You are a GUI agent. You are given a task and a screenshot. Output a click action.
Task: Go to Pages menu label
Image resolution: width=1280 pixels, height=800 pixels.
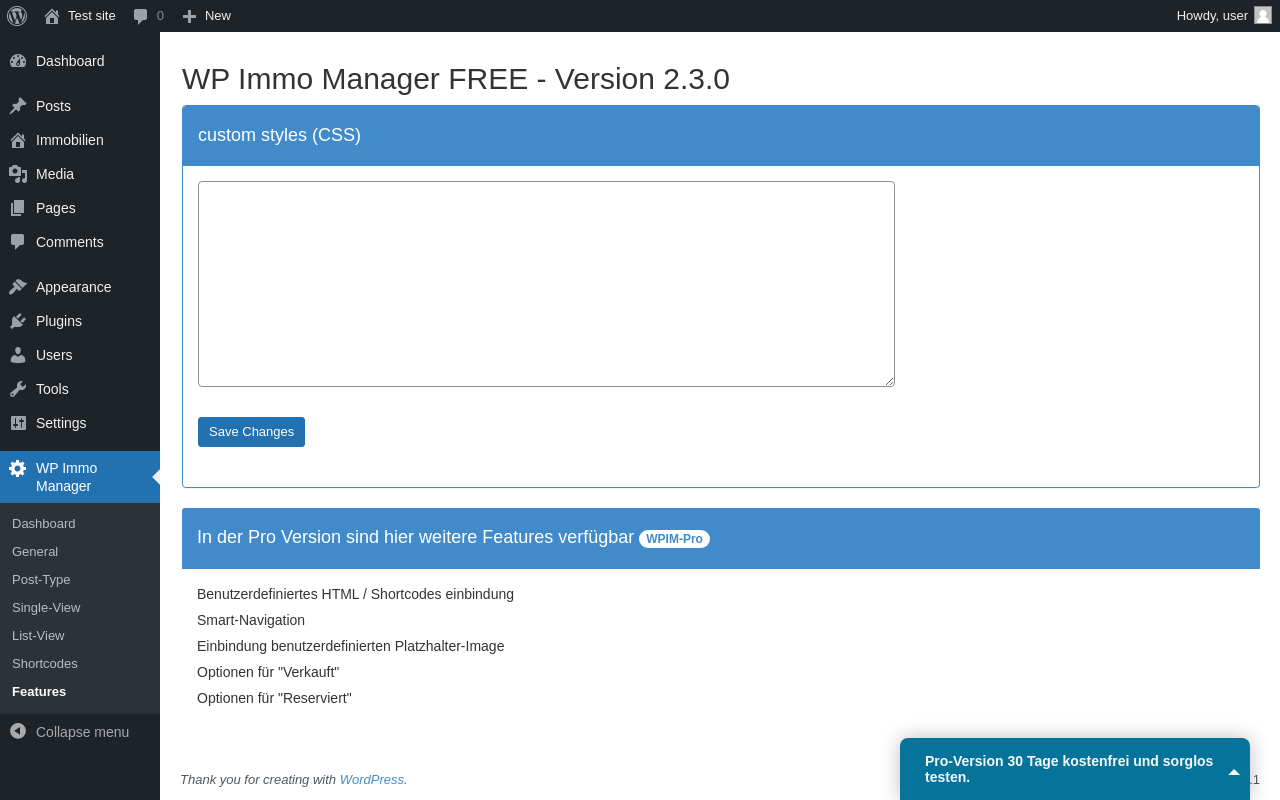tap(56, 208)
